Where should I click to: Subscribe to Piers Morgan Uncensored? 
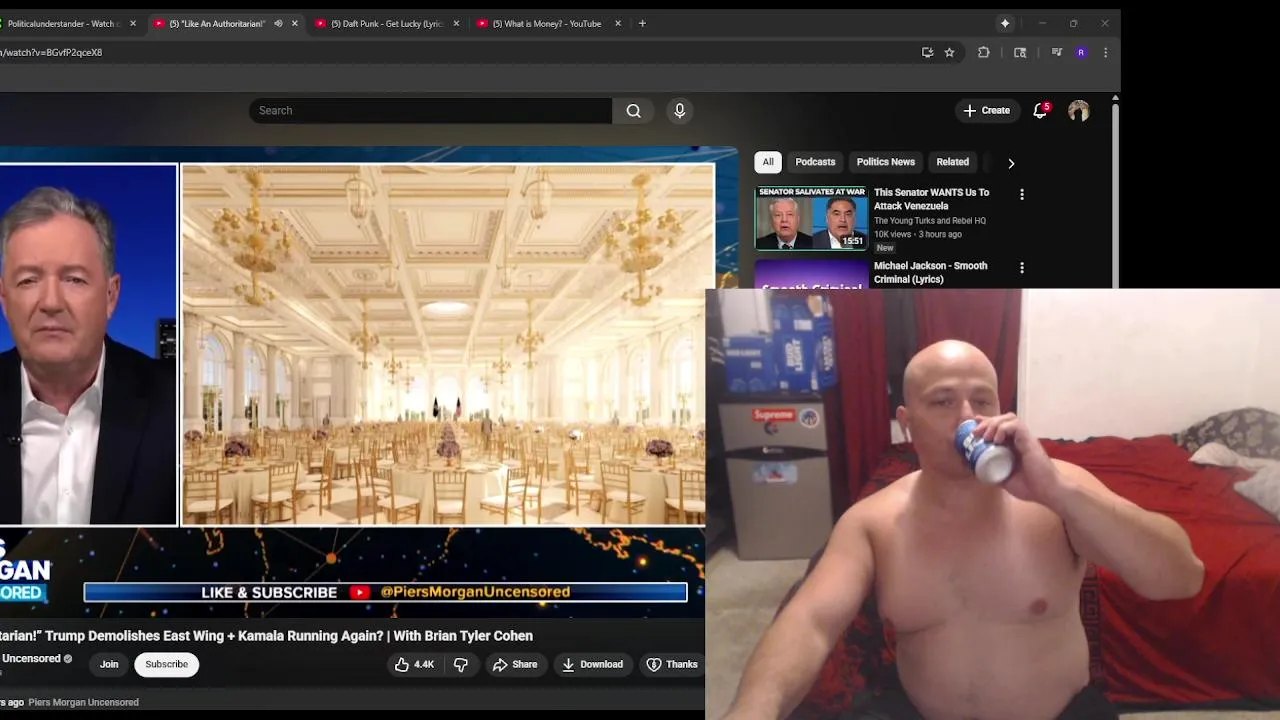[x=166, y=664]
